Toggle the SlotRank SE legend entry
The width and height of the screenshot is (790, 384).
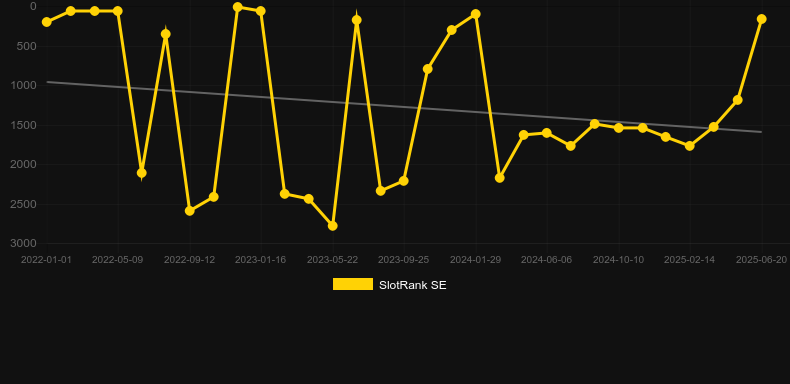click(x=389, y=285)
